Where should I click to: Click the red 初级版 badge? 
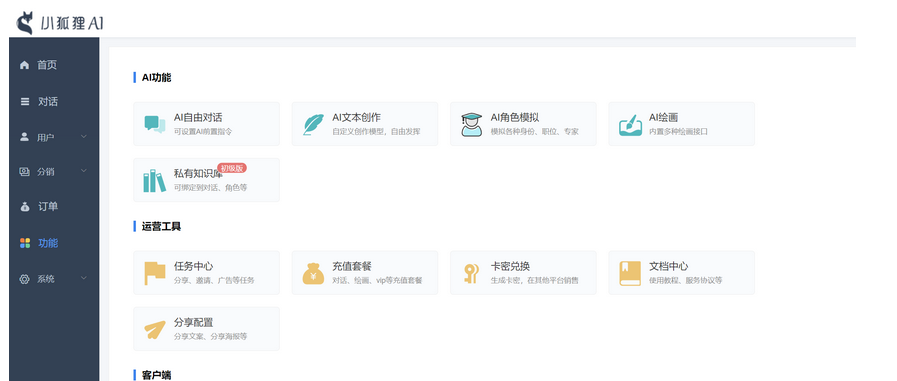click(x=232, y=168)
